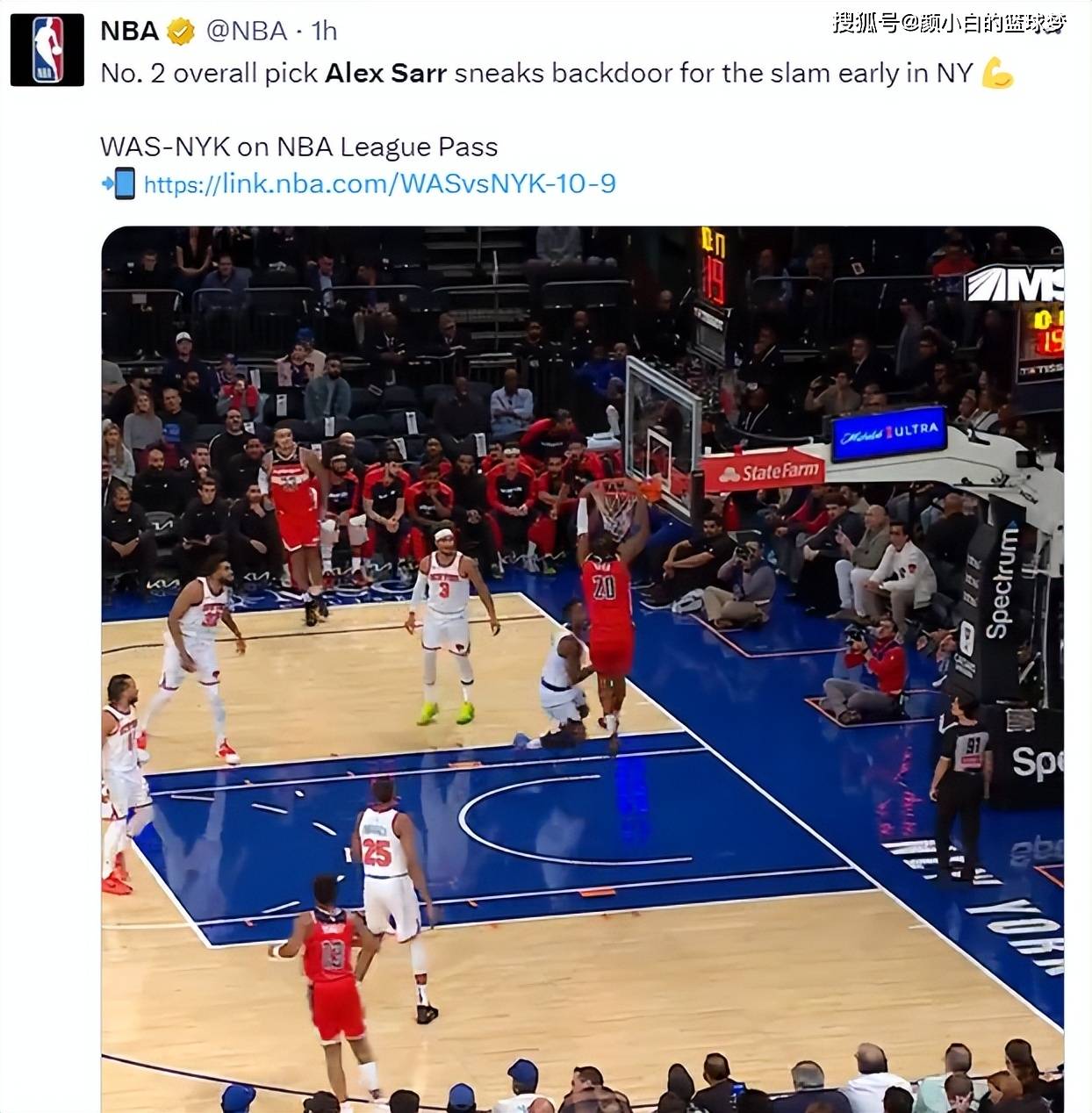Open the embedded game video thumbnail
This screenshot has width=1092, height=1113.
pyautogui.click(x=583, y=669)
